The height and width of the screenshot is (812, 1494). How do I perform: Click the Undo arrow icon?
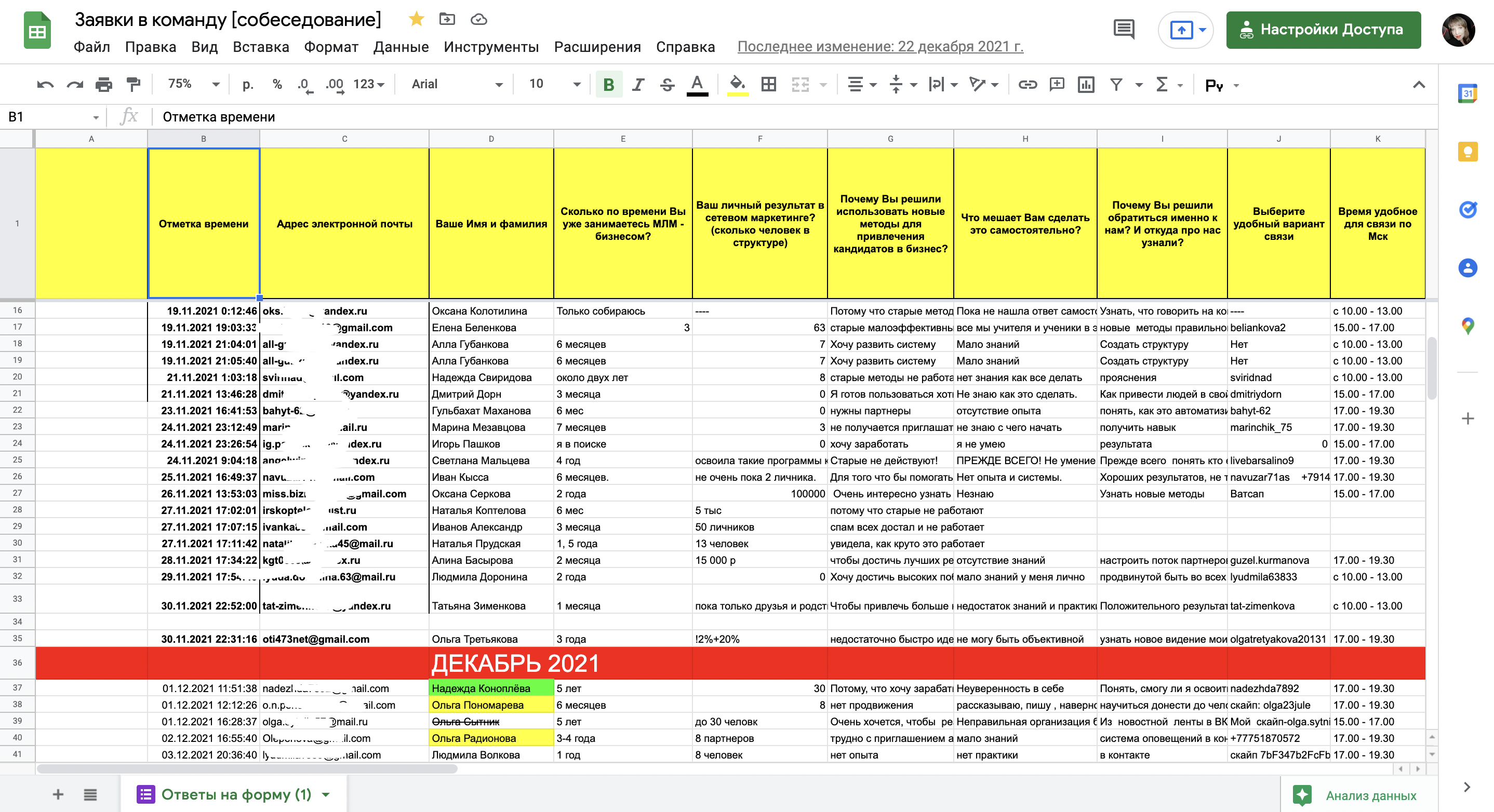pyautogui.click(x=45, y=85)
